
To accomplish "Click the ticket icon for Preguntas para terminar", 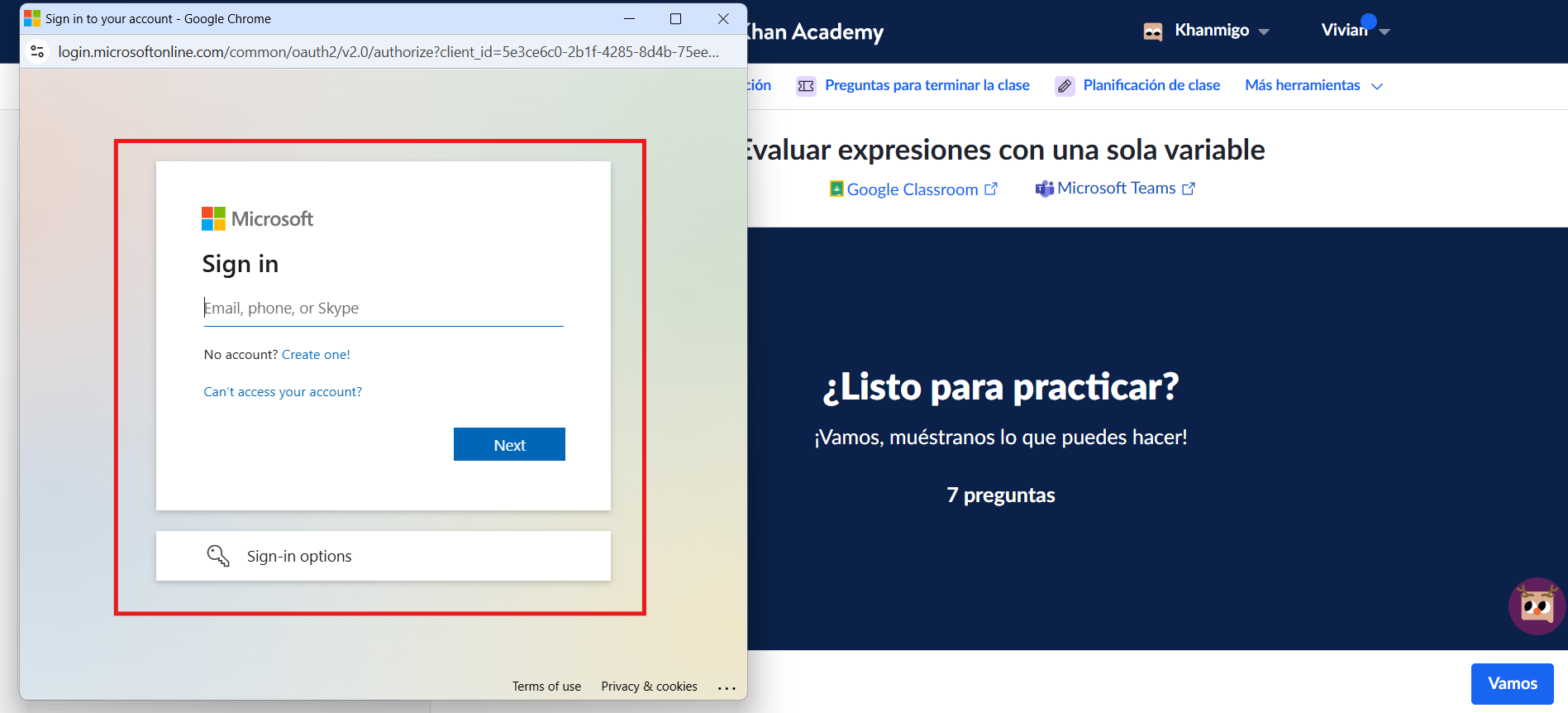I will (806, 86).
